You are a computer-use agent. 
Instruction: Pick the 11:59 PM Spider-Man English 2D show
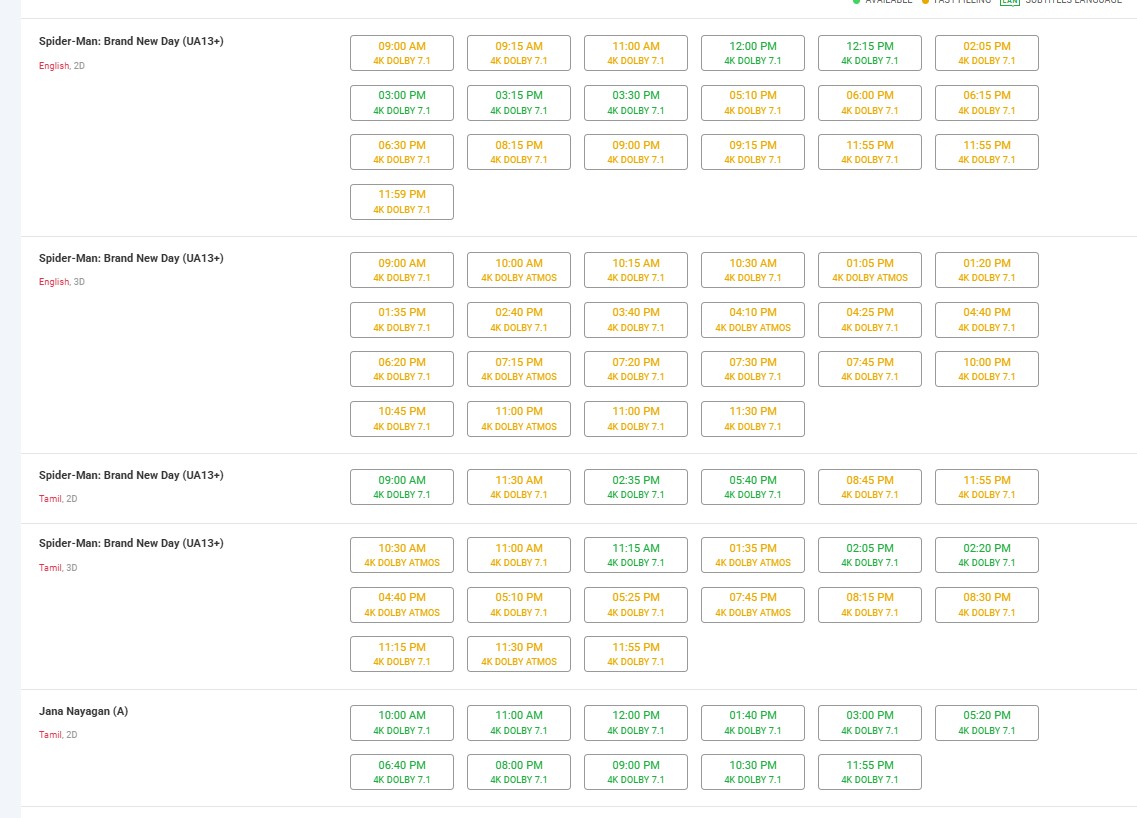tap(402, 202)
